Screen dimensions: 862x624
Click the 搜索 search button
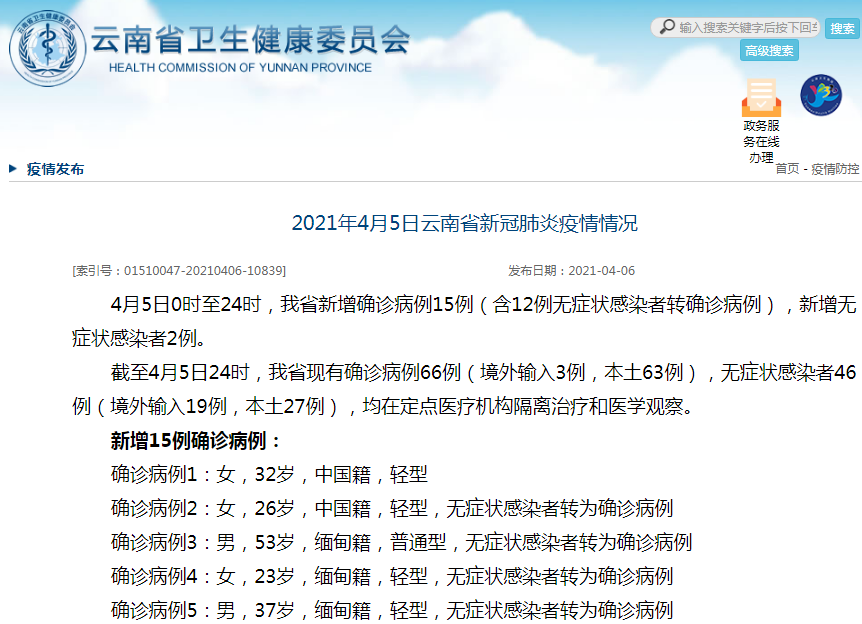842,28
